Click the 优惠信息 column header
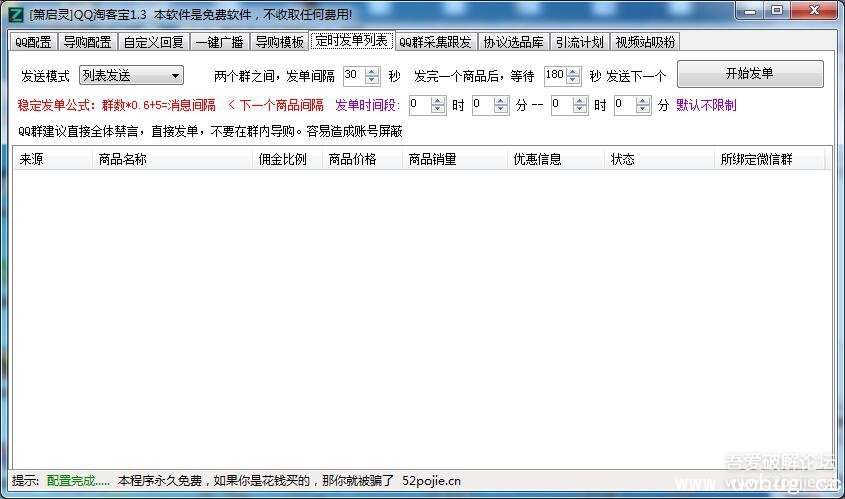The image size is (845, 499). click(556, 159)
